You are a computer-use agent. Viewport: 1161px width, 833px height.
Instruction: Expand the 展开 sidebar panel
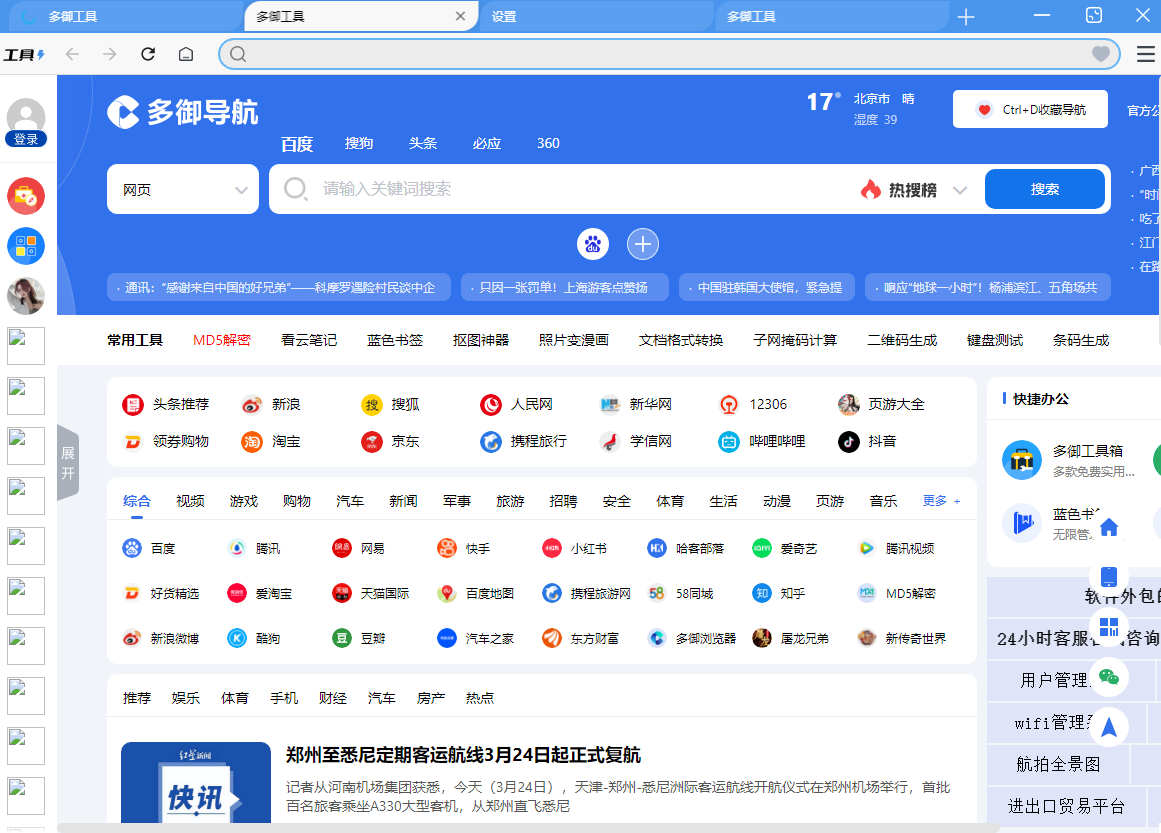68,461
